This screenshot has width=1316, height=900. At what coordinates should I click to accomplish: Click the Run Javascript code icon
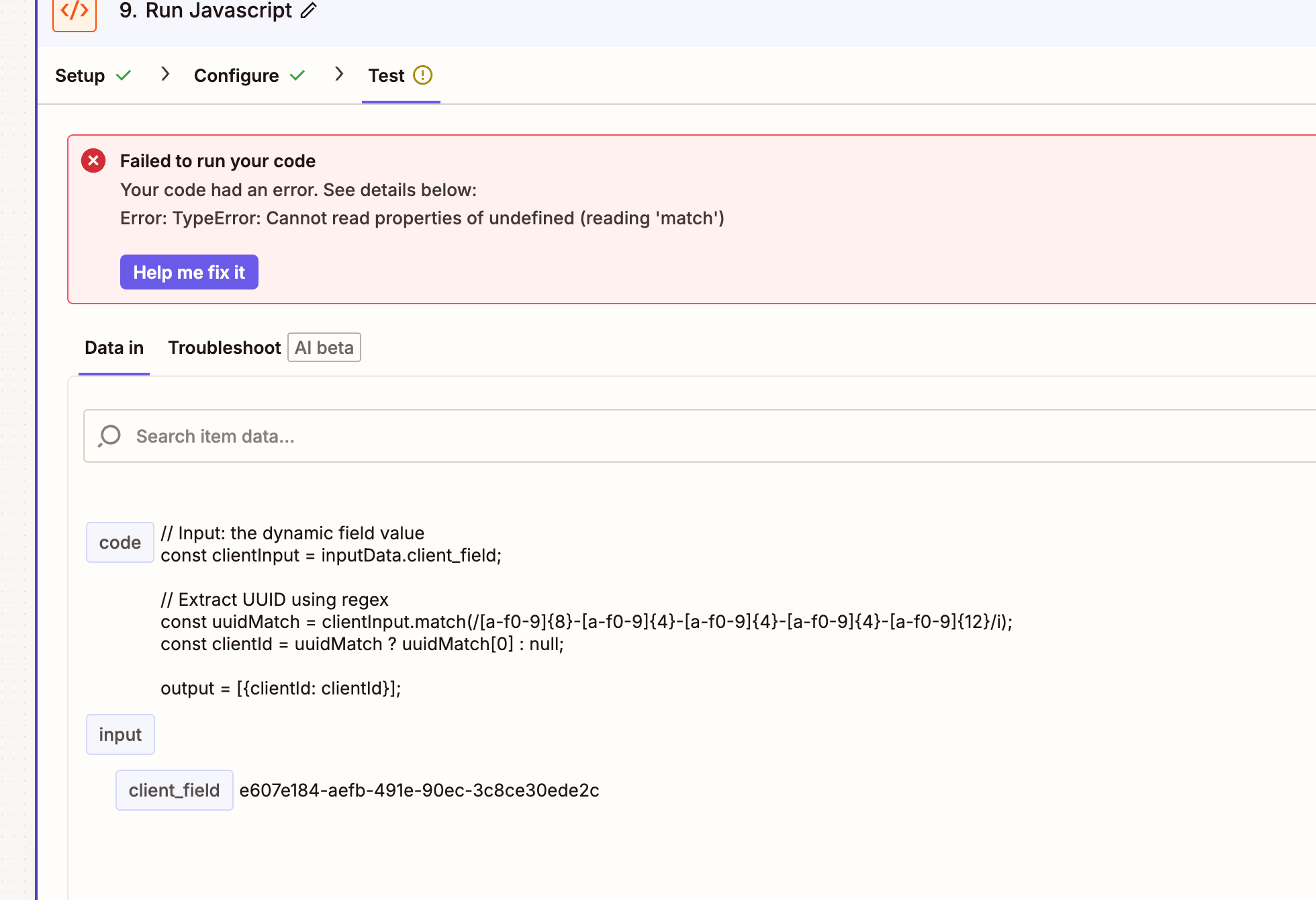[x=75, y=11]
